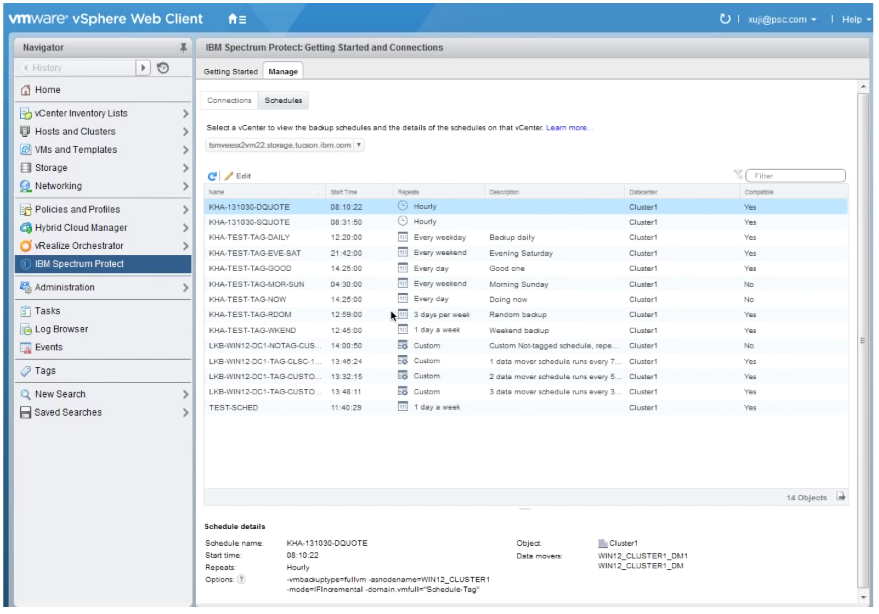The height and width of the screenshot is (614, 879).
Task: Expand the Networking chevron
Action: coord(185,186)
